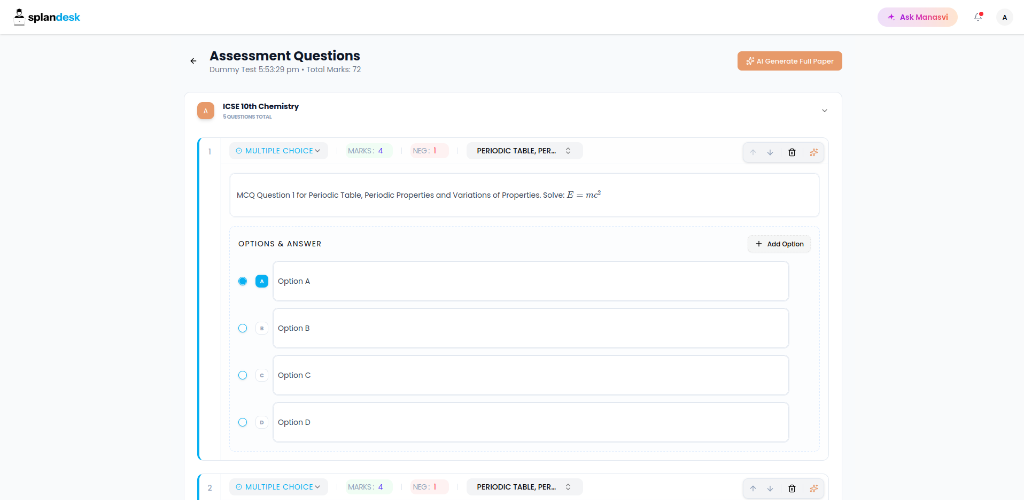Click the OPTIONS & ANSWER label

[x=280, y=244]
